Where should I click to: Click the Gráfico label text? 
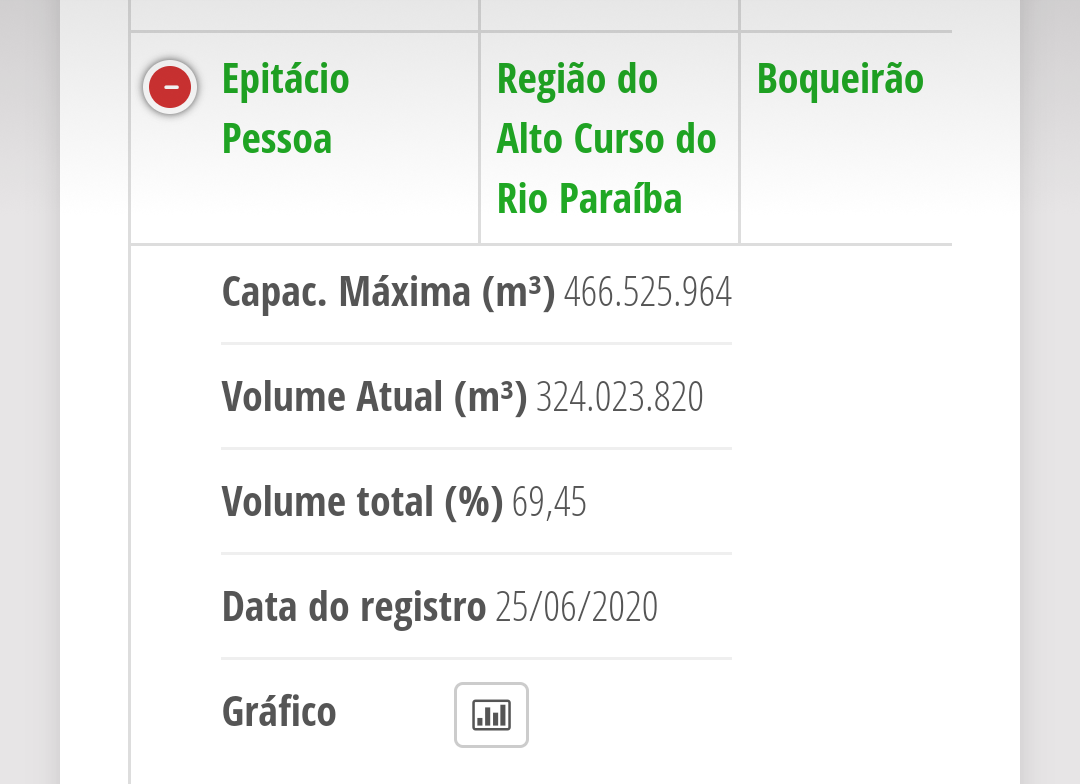[x=279, y=712]
